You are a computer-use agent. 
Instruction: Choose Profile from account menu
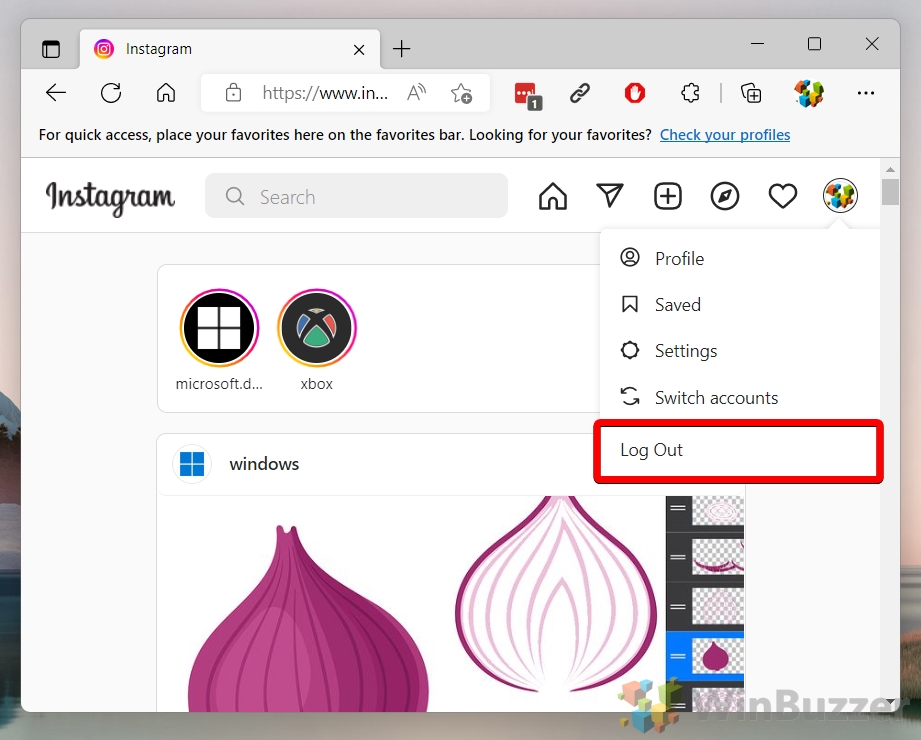tap(739, 258)
